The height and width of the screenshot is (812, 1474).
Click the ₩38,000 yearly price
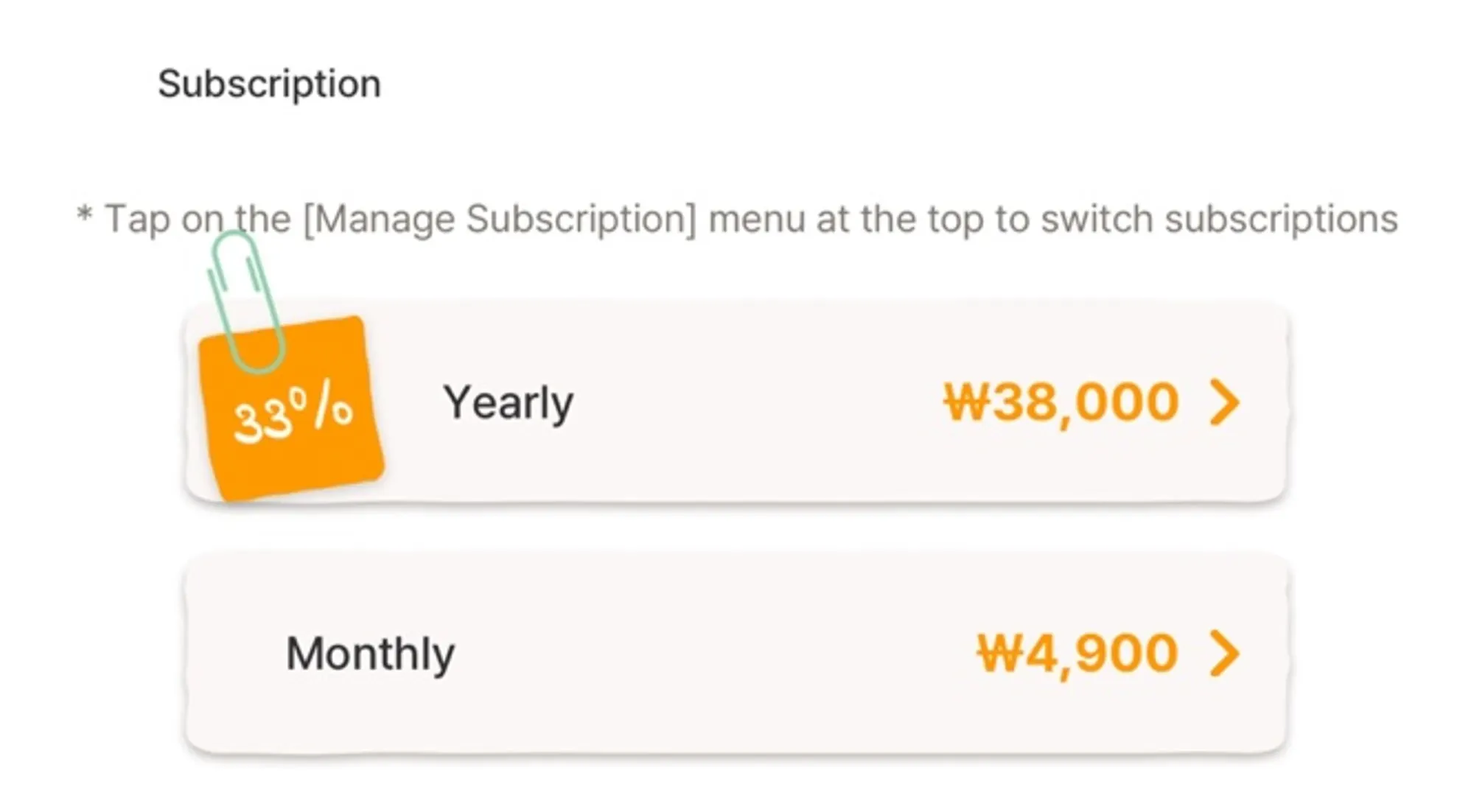1061,403
